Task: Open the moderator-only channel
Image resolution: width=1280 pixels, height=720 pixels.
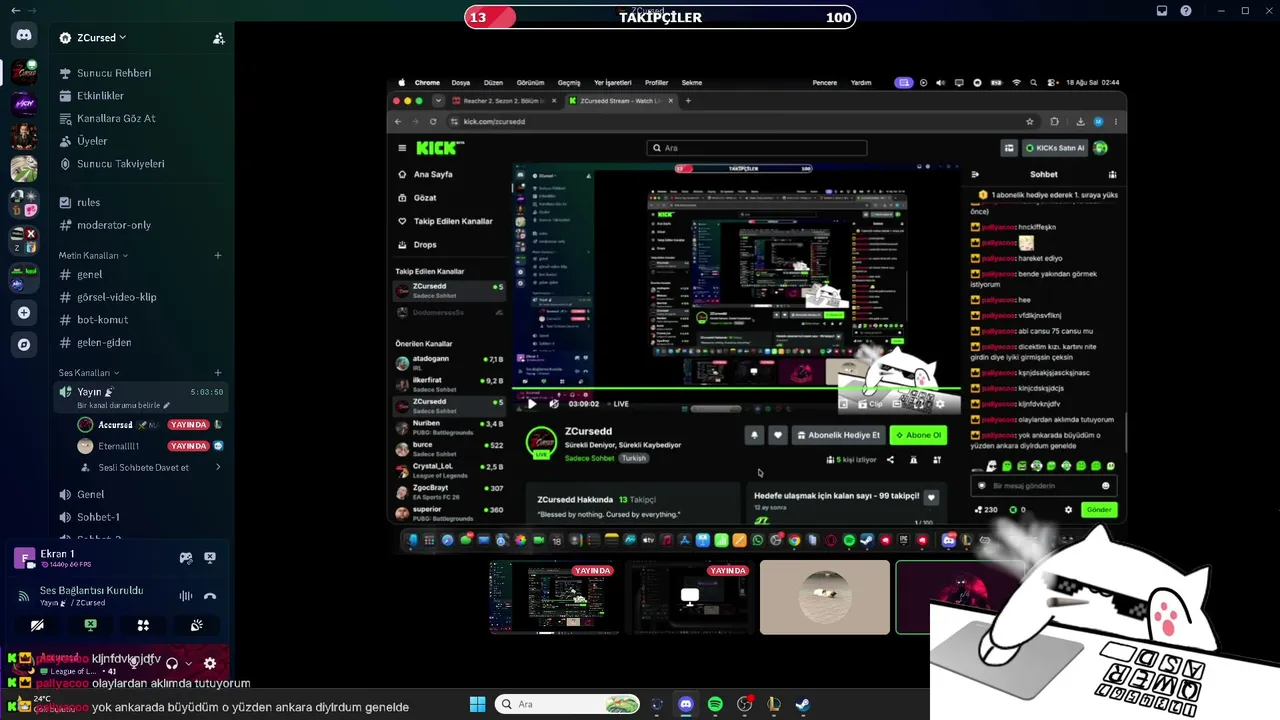Action: 141,225
